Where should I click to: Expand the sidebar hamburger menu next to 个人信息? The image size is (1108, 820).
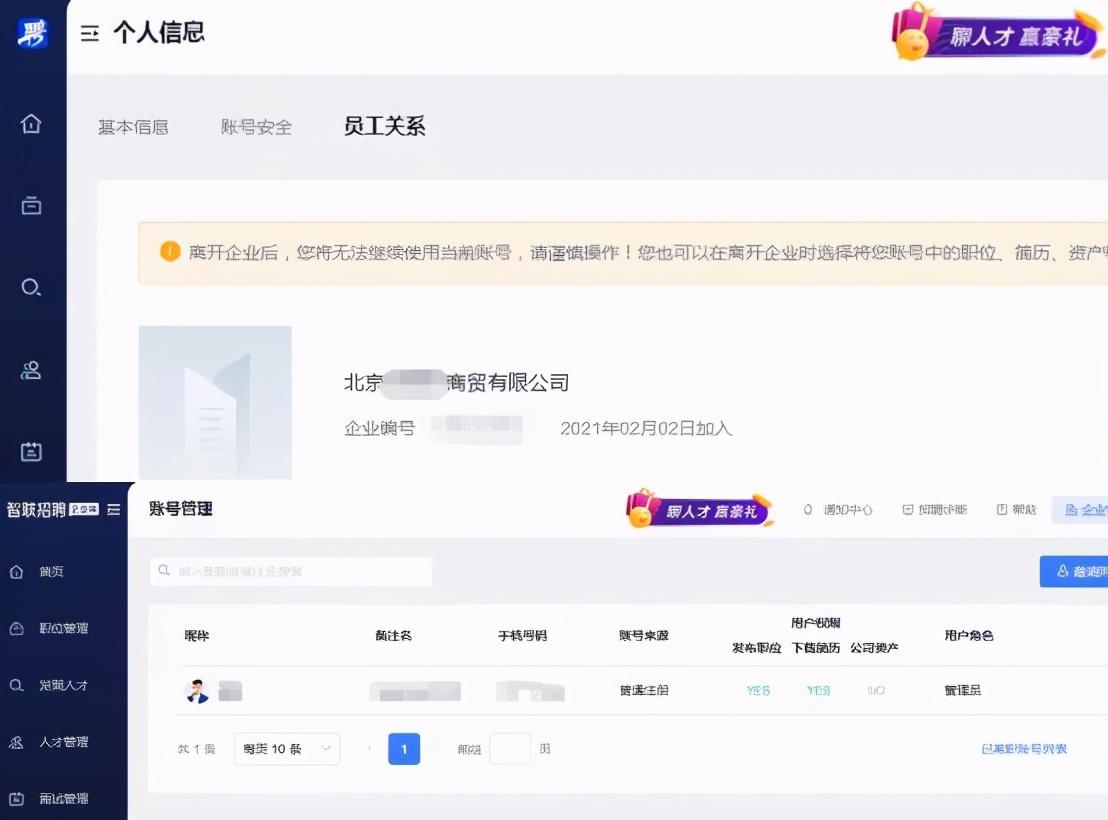(90, 32)
